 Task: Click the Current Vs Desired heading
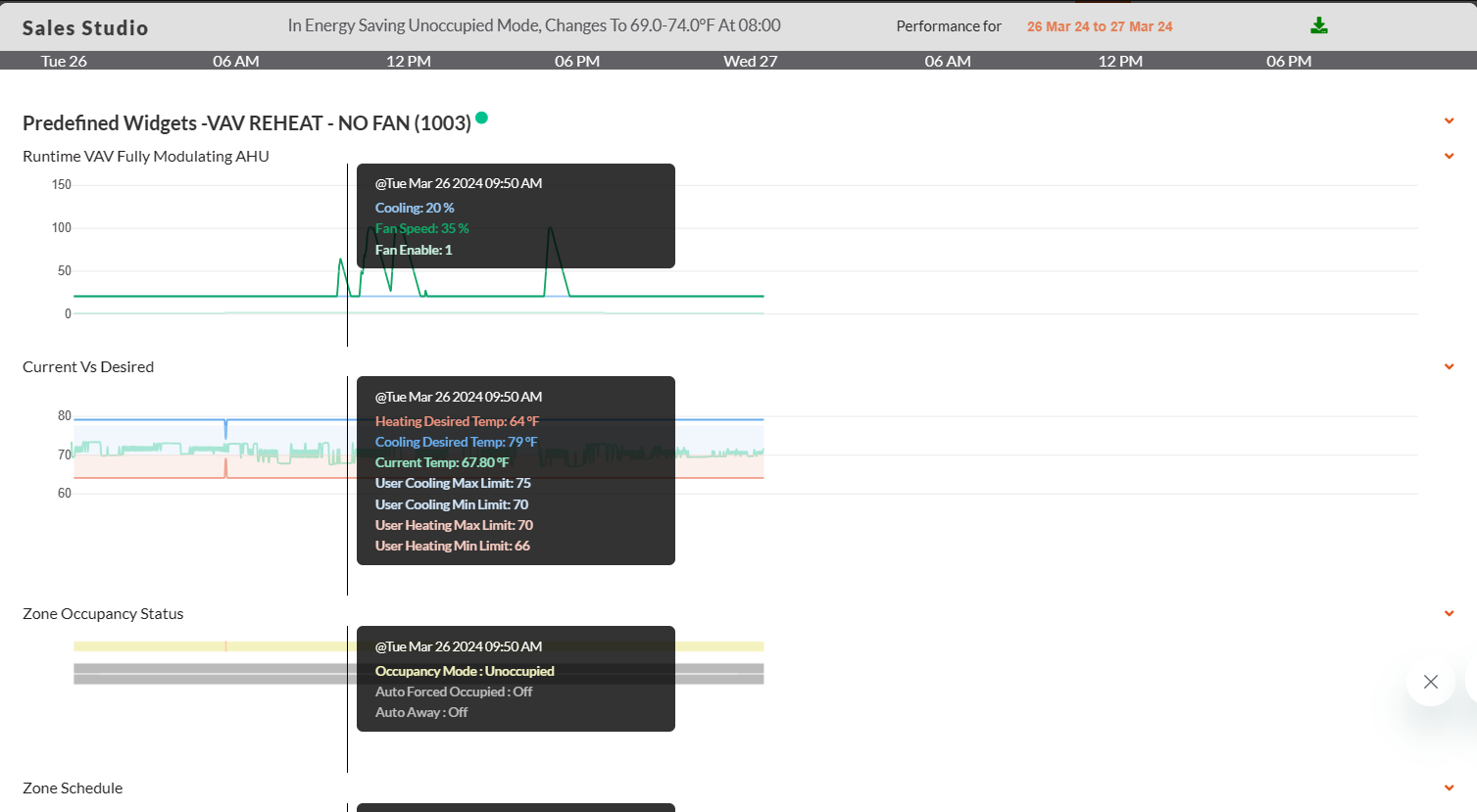[x=88, y=366]
